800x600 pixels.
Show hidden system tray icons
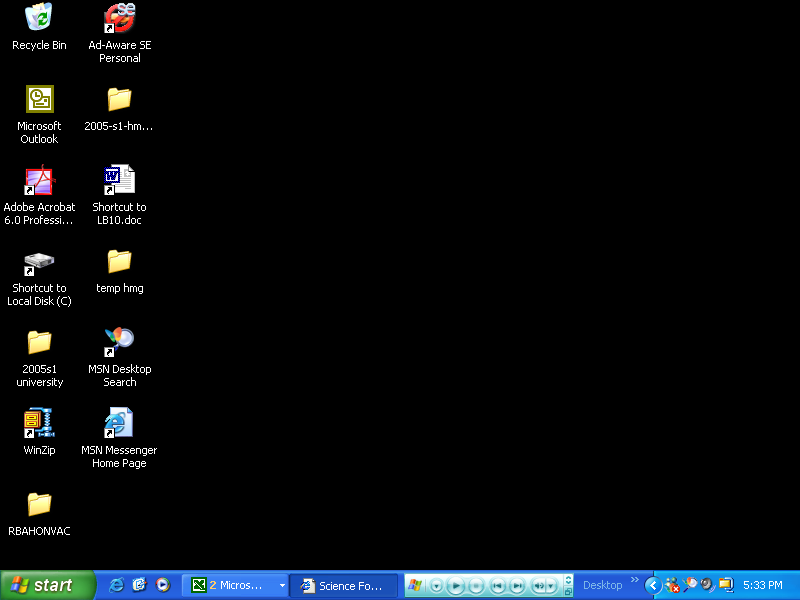[x=652, y=585]
